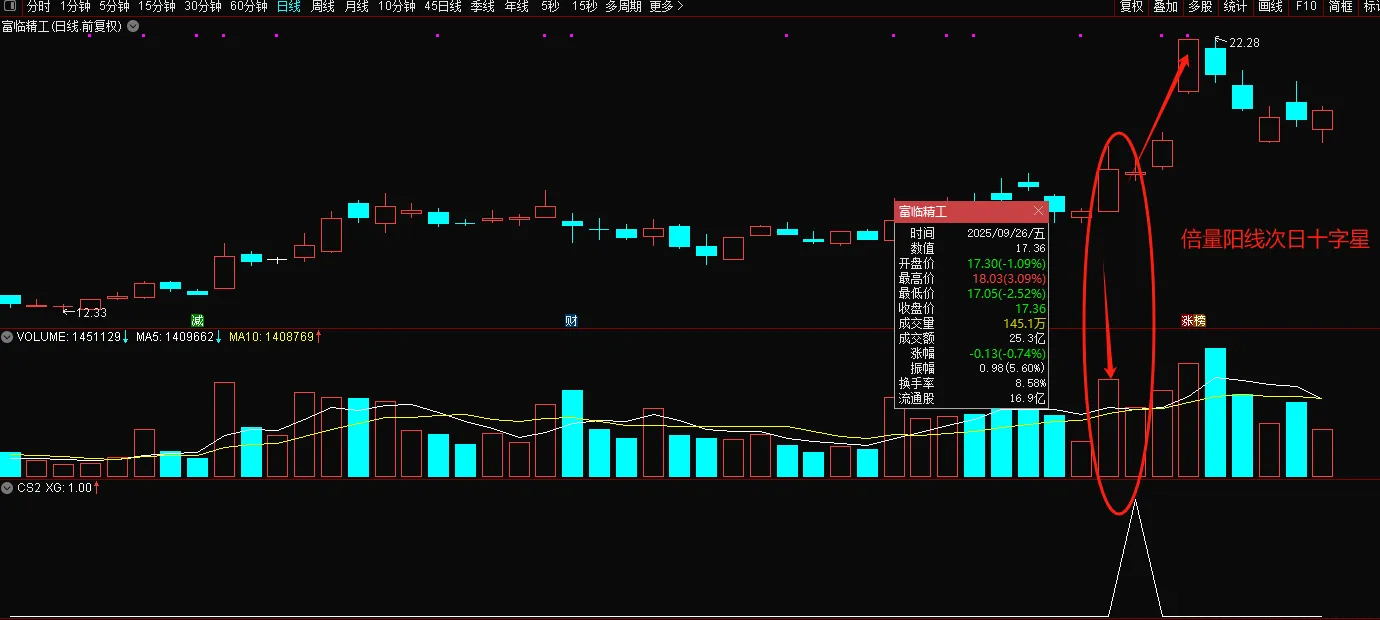Click the flag icon beside 22.28
Image resolution: width=1380 pixels, height=620 pixels.
tap(1220, 41)
